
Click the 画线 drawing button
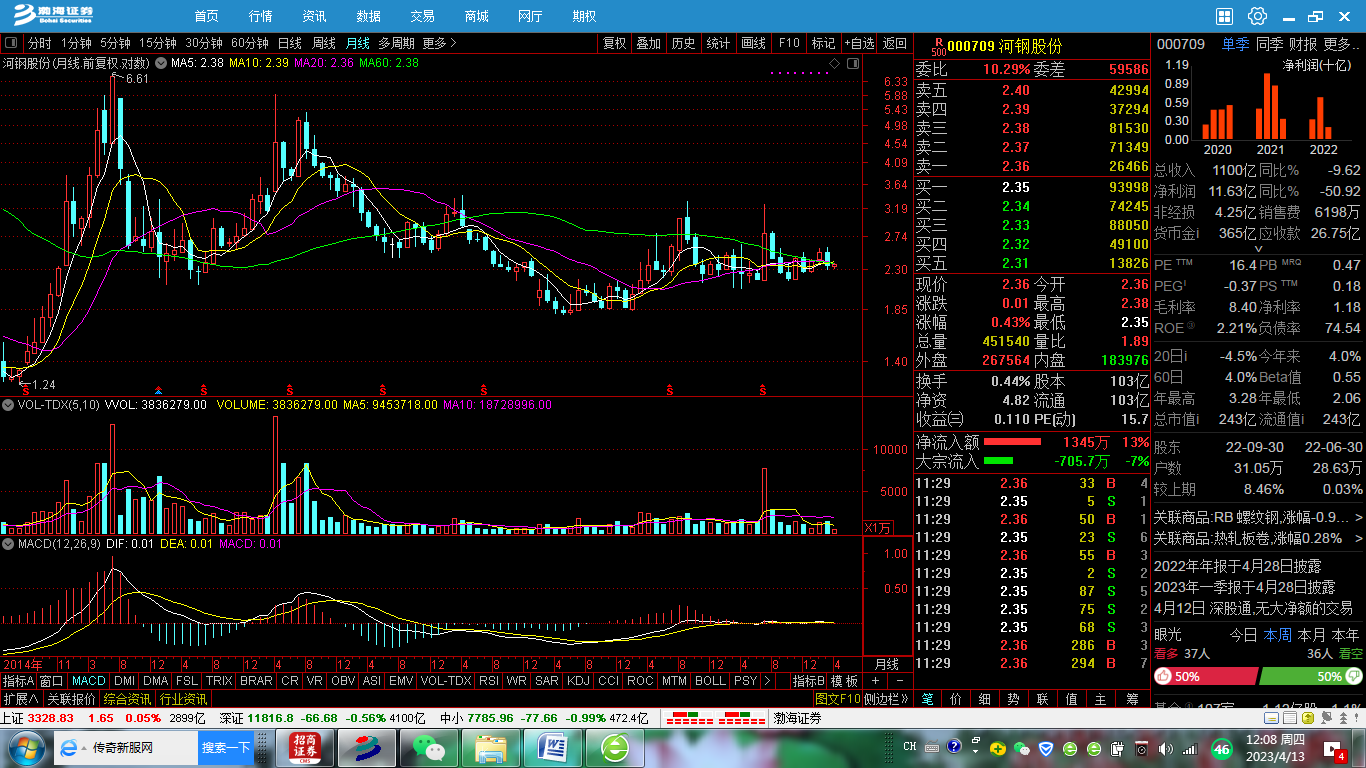click(x=753, y=43)
